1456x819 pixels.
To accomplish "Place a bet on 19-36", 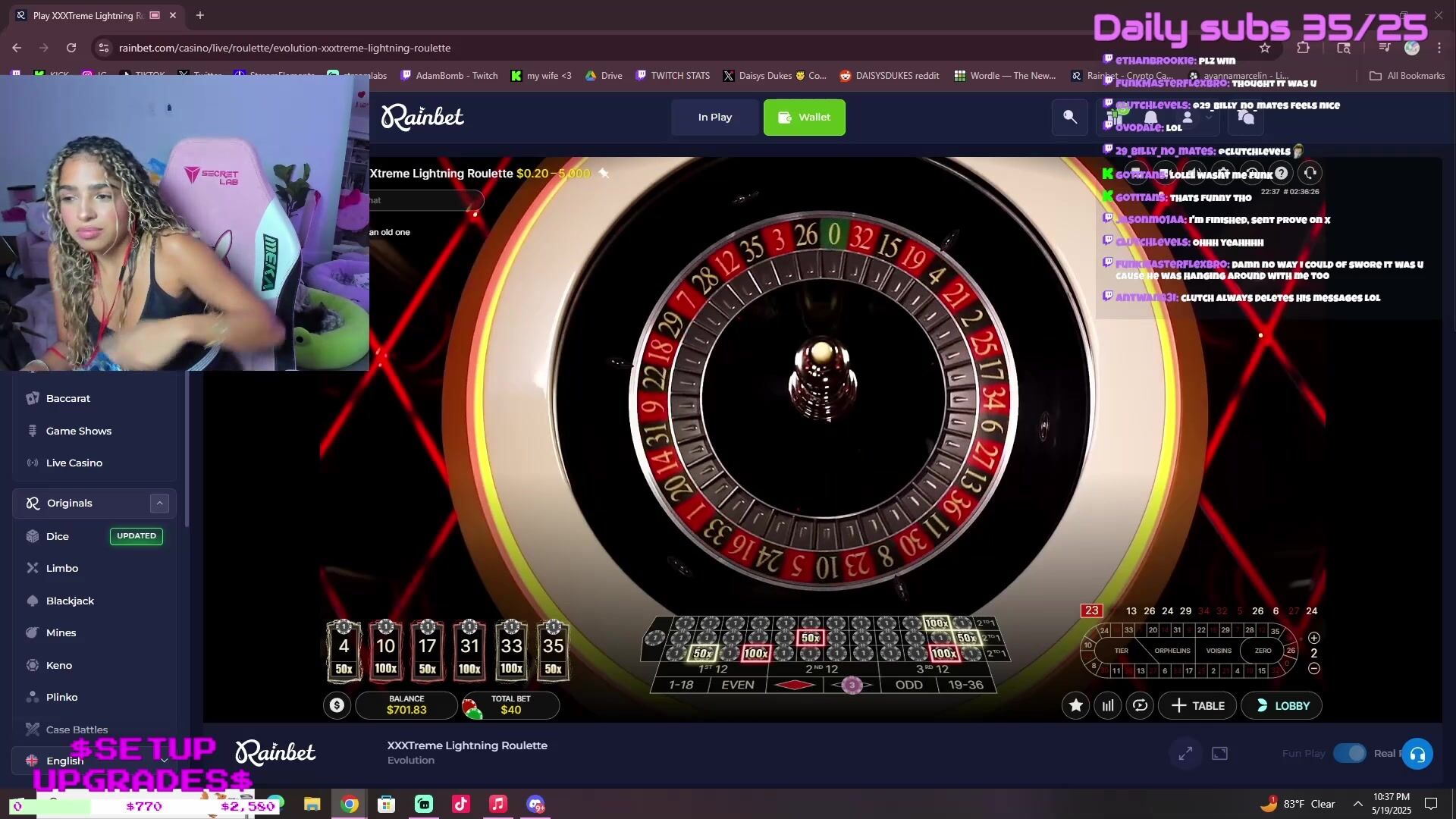I will tap(965, 685).
